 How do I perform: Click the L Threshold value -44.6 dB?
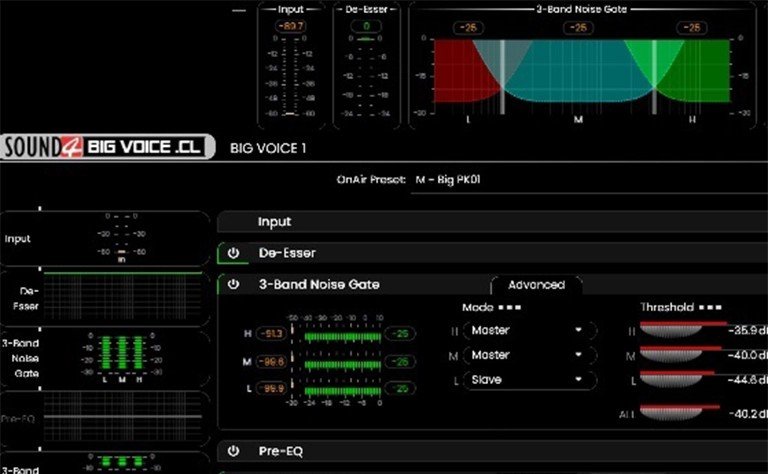[747, 380]
